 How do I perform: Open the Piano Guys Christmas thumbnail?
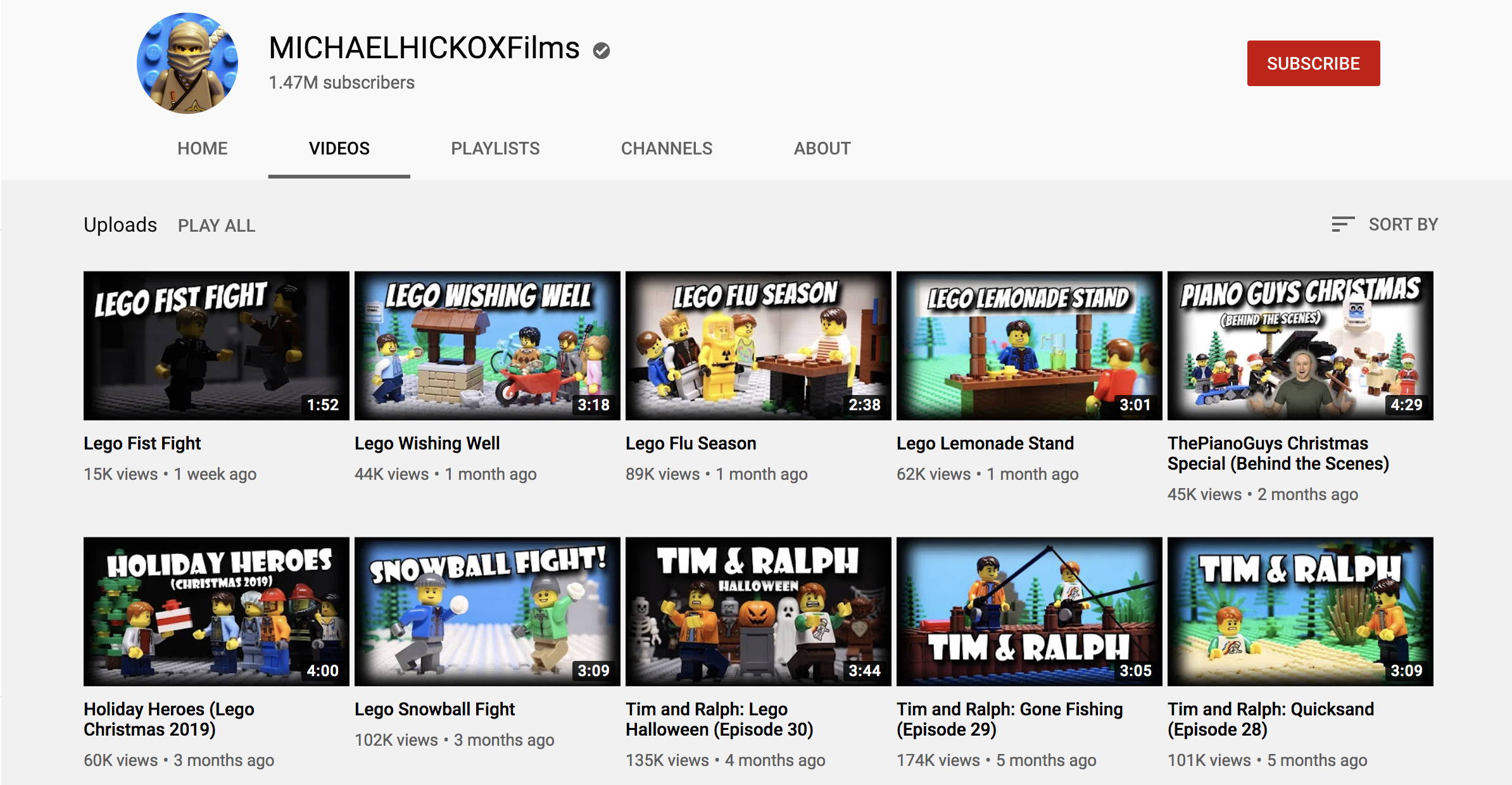coord(1301,346)
